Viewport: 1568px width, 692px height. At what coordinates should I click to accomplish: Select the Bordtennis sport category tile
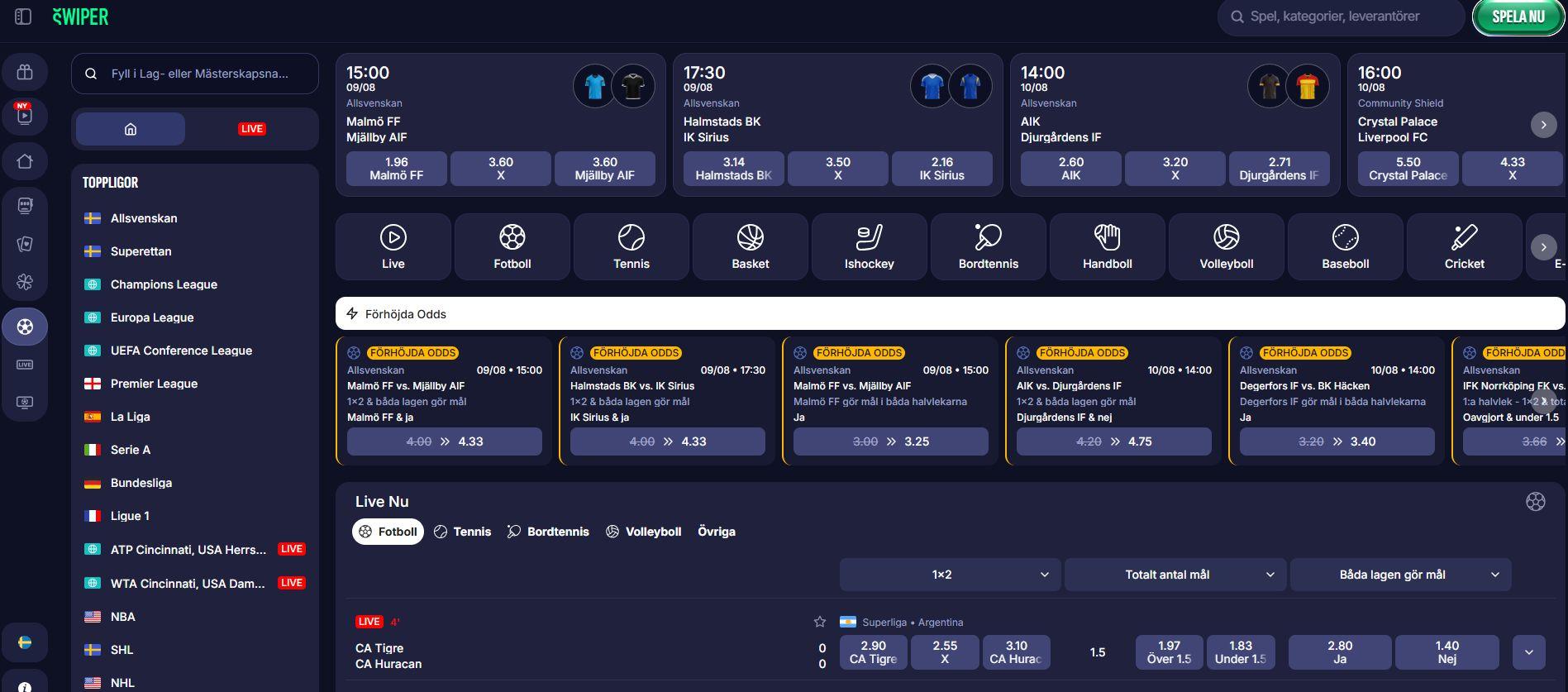(989, 246)
